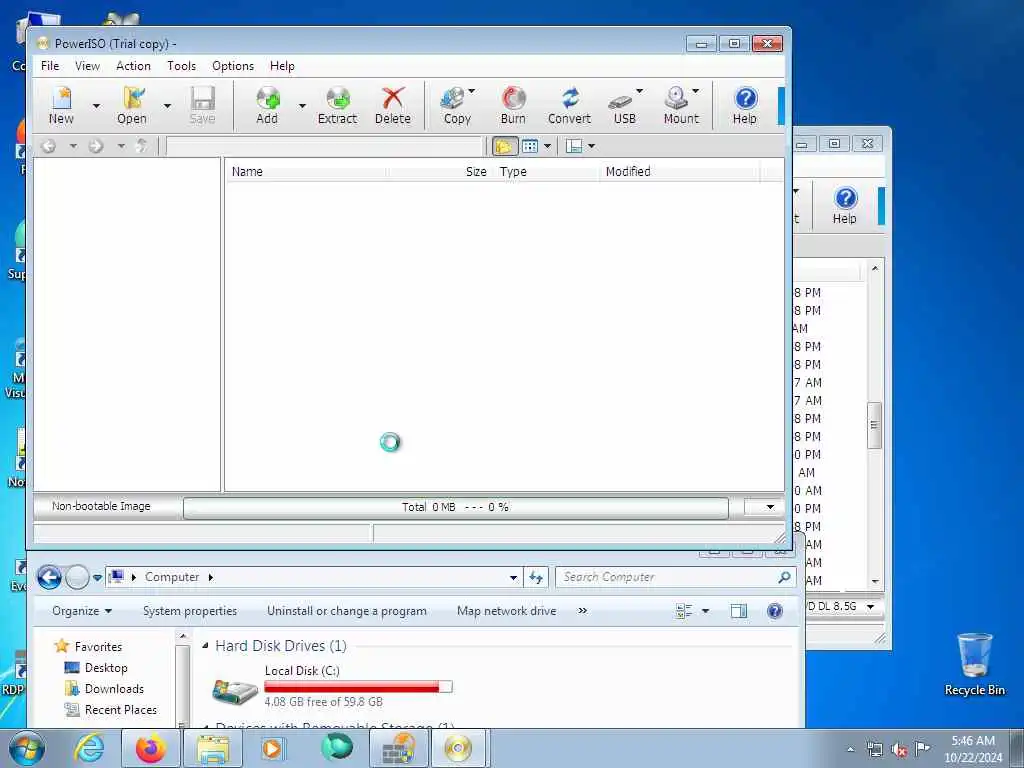Viewport: 1024px width, 768px height.
Task: Expand the Mount button dropdown arrow
Action: [x=696, y=91]
